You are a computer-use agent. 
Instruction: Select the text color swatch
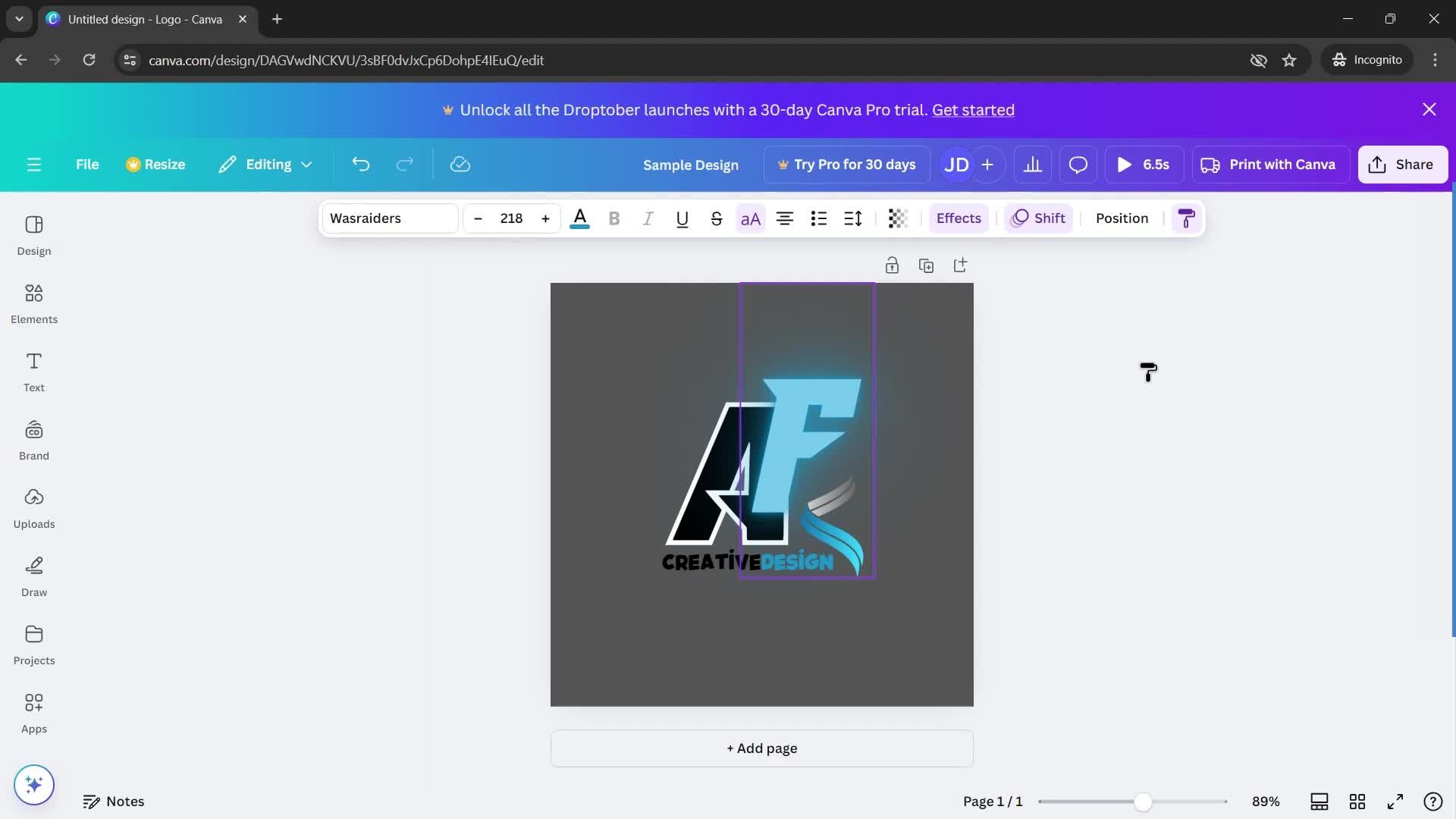tap(579, 218)
